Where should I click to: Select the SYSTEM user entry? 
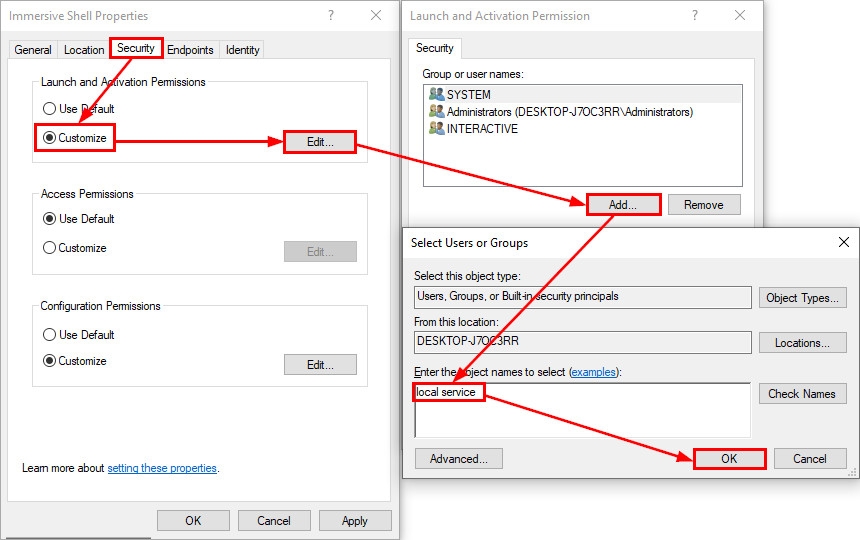tap(468, 95)
